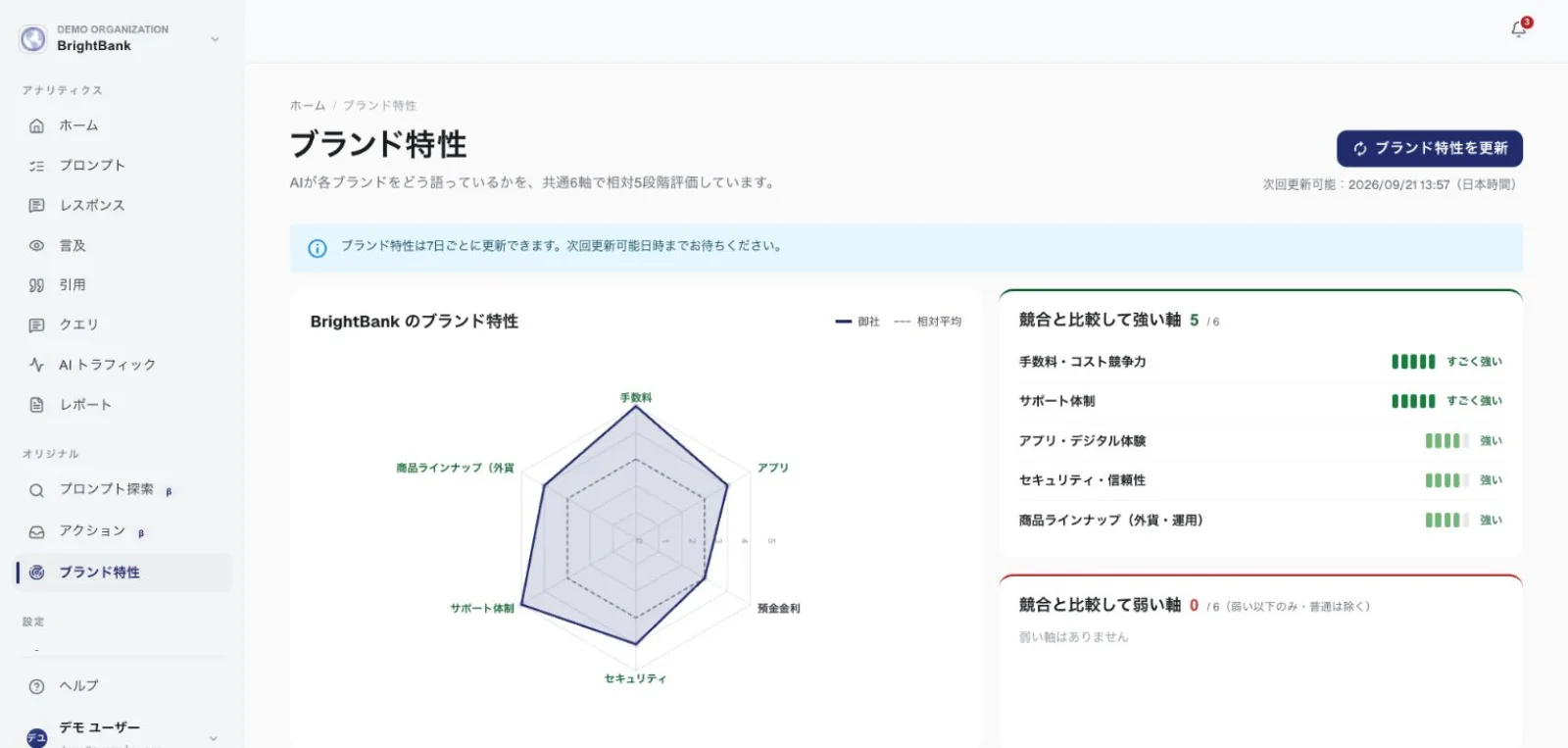The width and height of the screenshot is (1568, 748).
Task: Open ブランド特性 sidebar menu item
Action: 124,573
